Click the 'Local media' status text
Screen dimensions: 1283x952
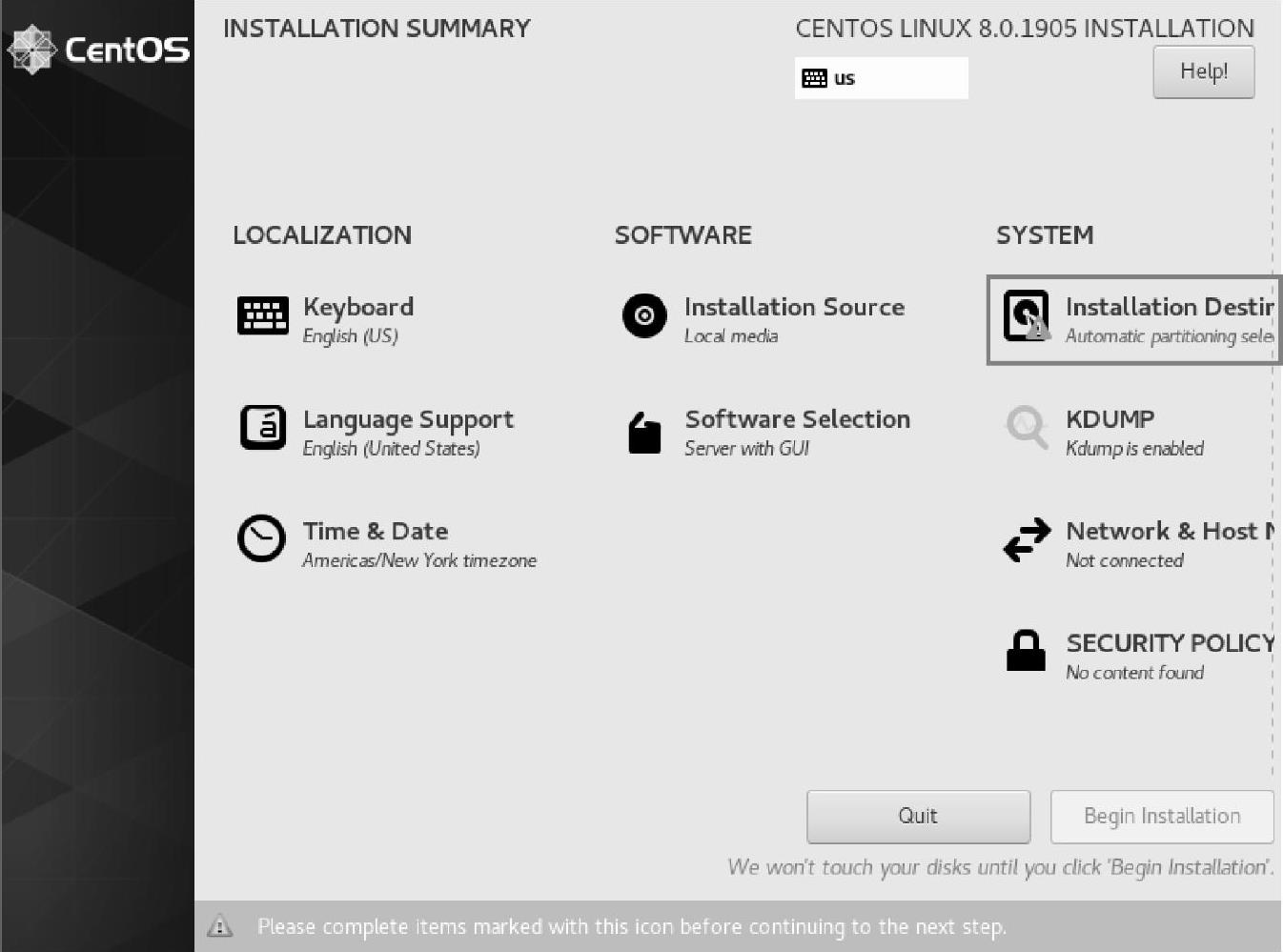[731, 335]
